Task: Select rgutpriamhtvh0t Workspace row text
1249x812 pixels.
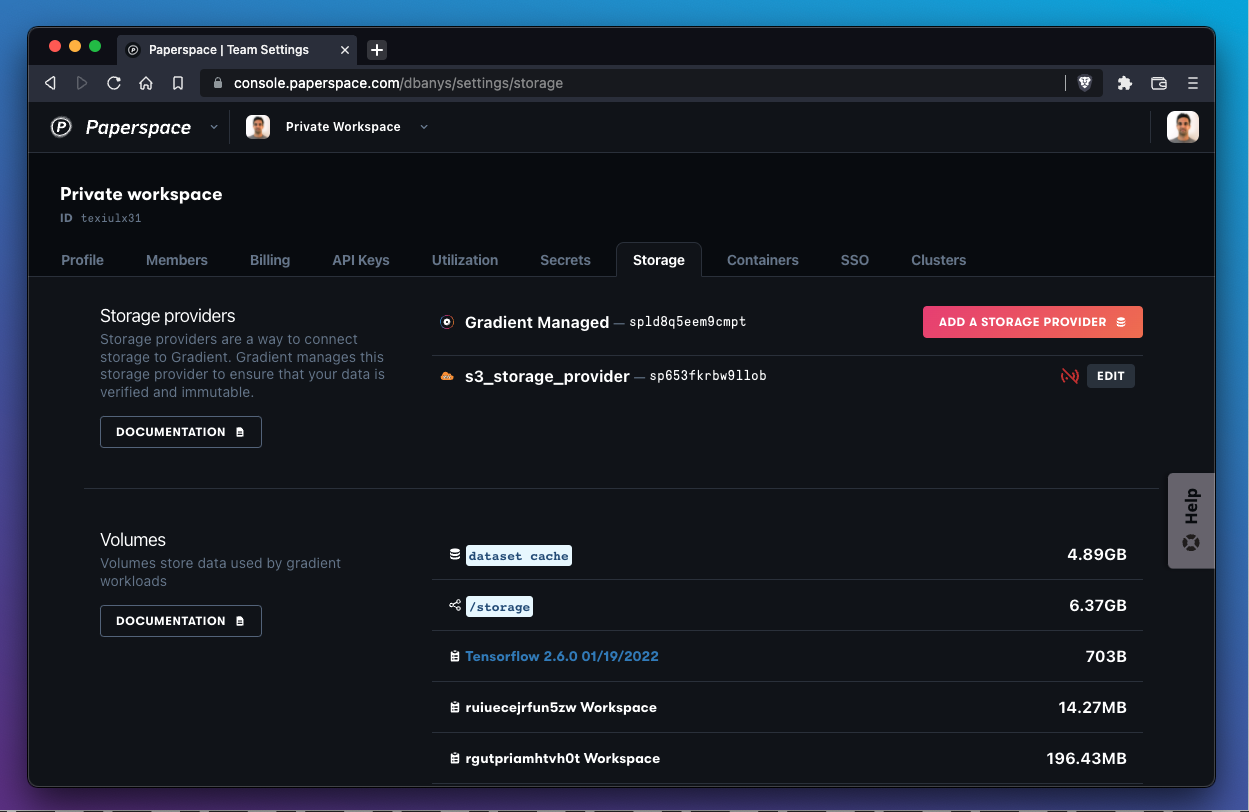Action: (x=563, y=758)
